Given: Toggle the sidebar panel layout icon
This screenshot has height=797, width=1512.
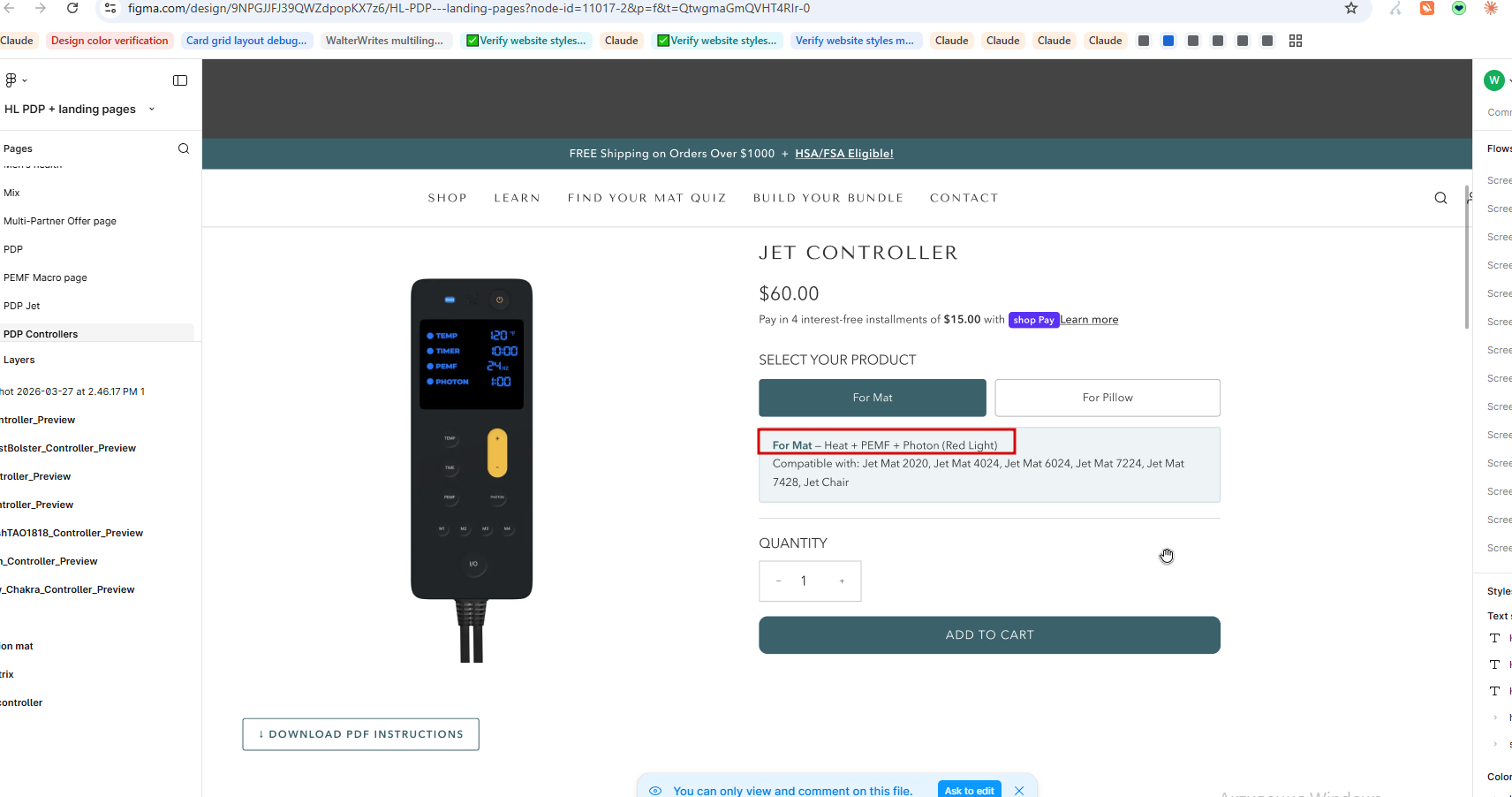Looking at the screenshot, I should (180, 80).
